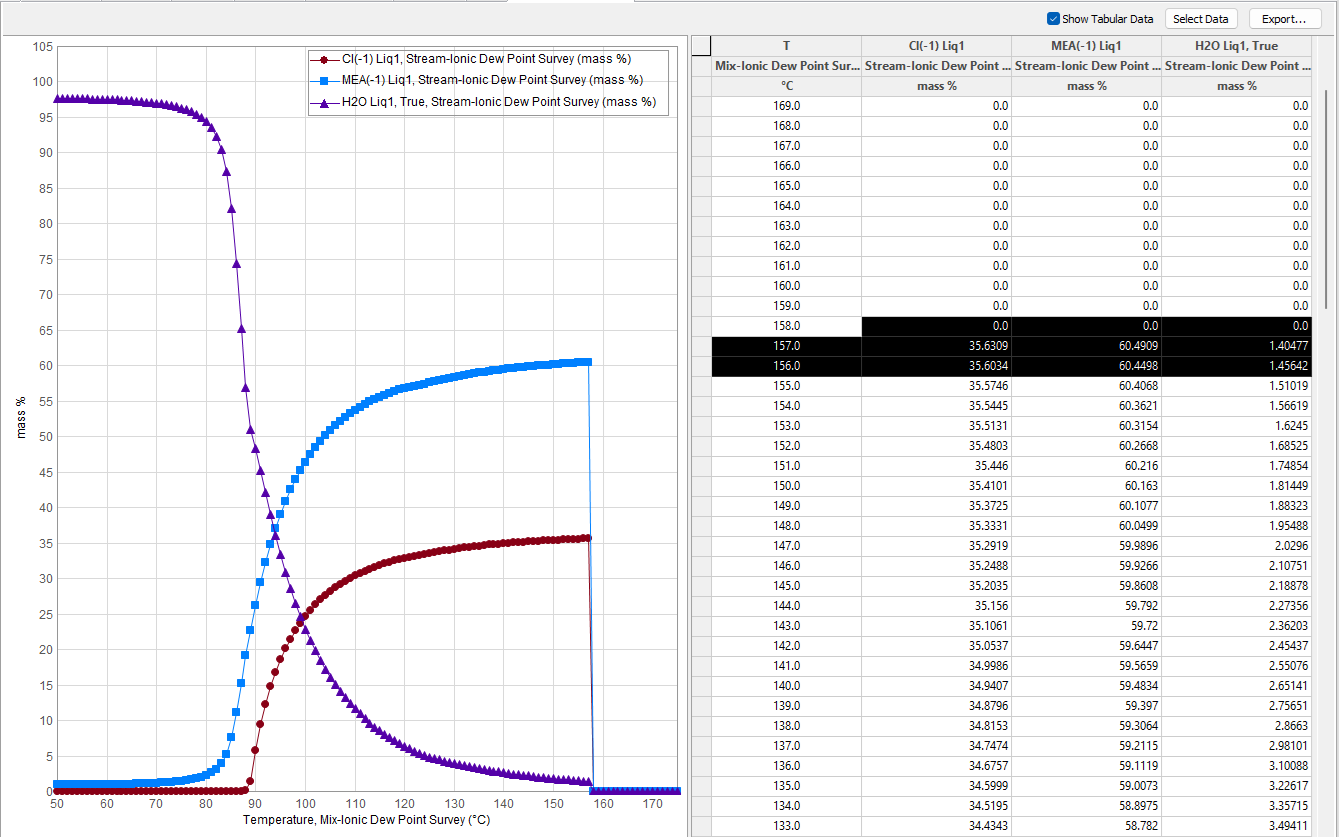The width and height of the screenshot is (1339, 837).
Task: Click the Cl(-1) value 35.6034
Action: (x=936, y=366)
